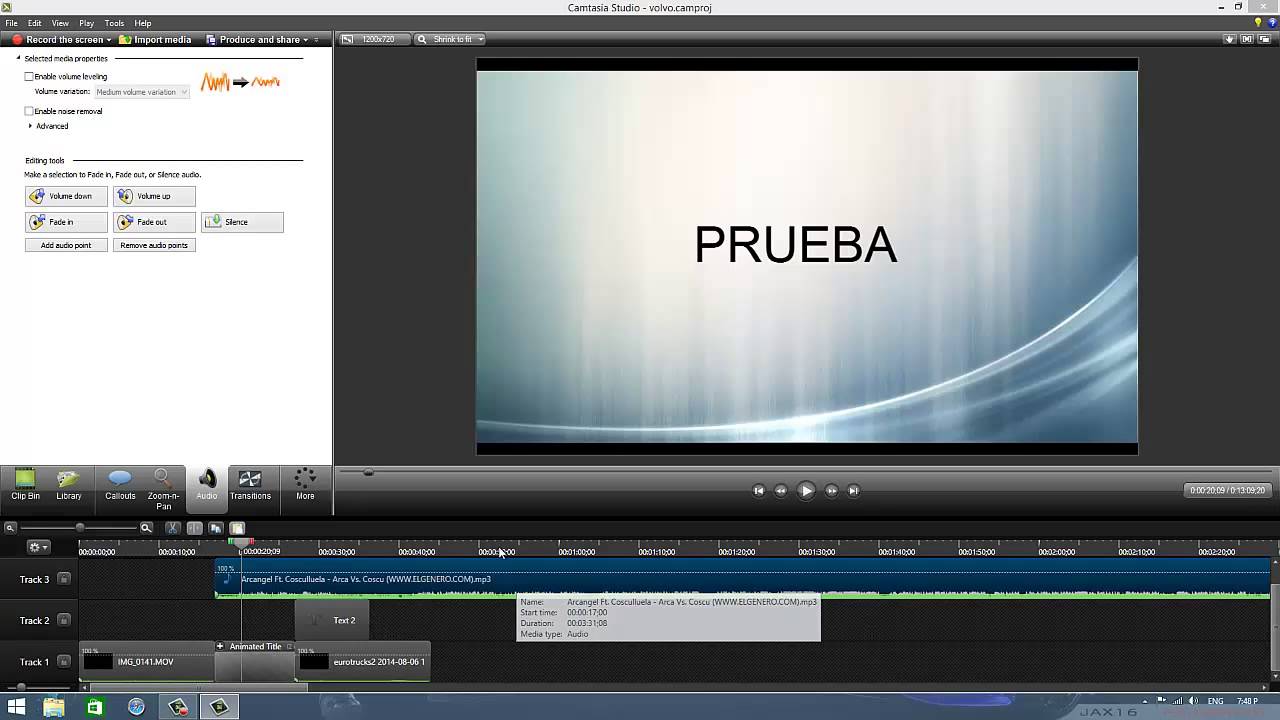Click the blue help question icon
The height and width of the screenshot is (720, 1280).
pyautogui.click(x=1271, y=22)
